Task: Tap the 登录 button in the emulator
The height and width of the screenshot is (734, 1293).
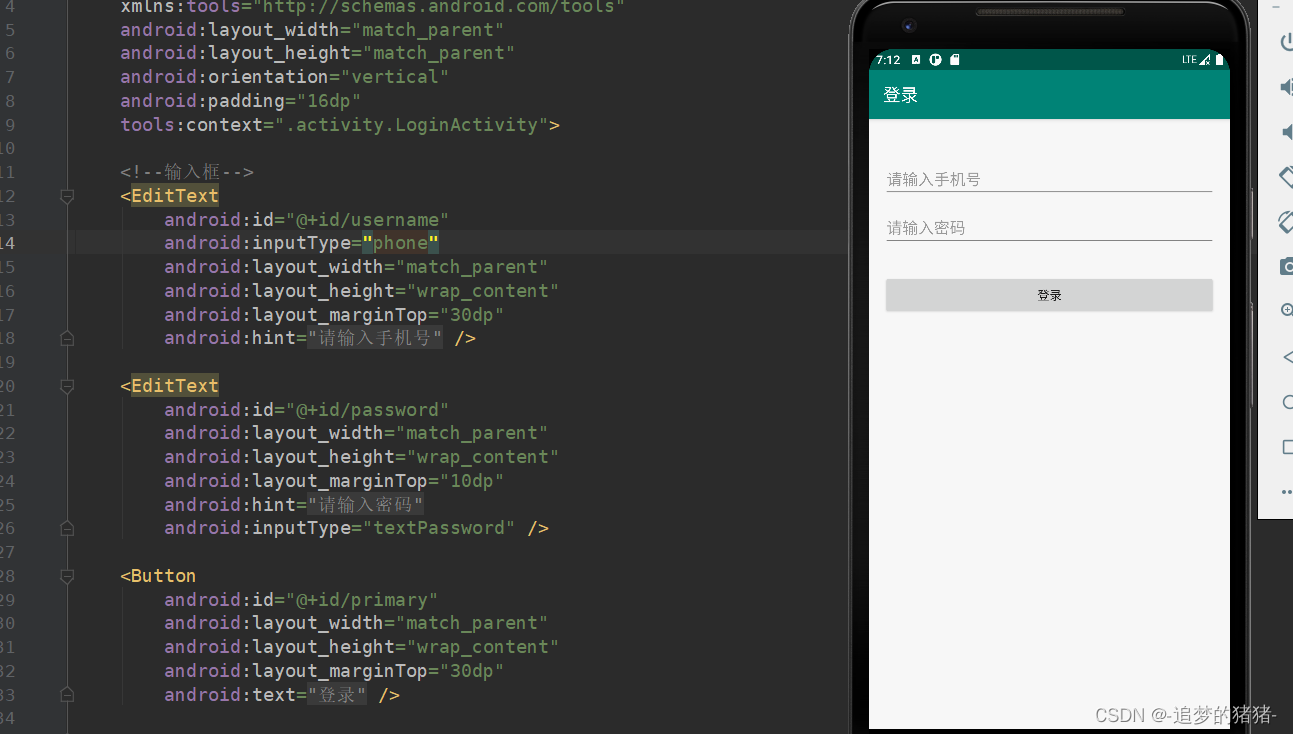Action: 1048,294
